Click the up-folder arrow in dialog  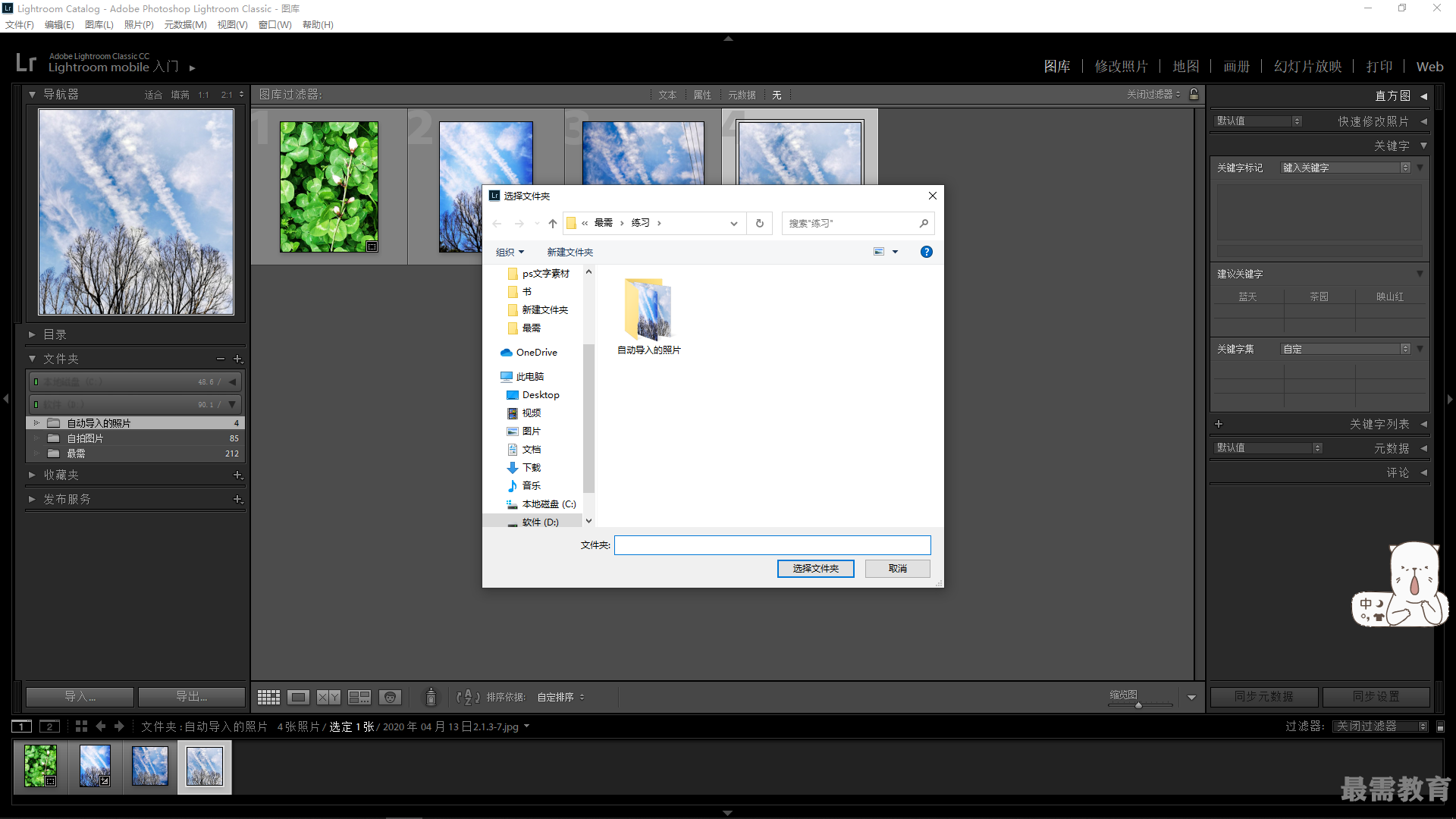click(553, 223)
